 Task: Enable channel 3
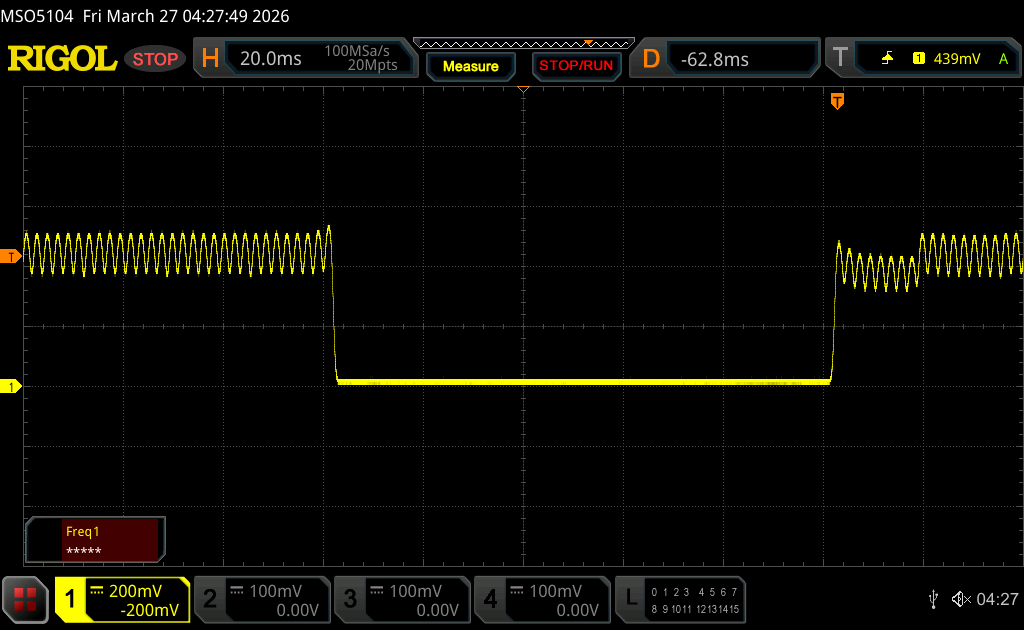[402, 599]
